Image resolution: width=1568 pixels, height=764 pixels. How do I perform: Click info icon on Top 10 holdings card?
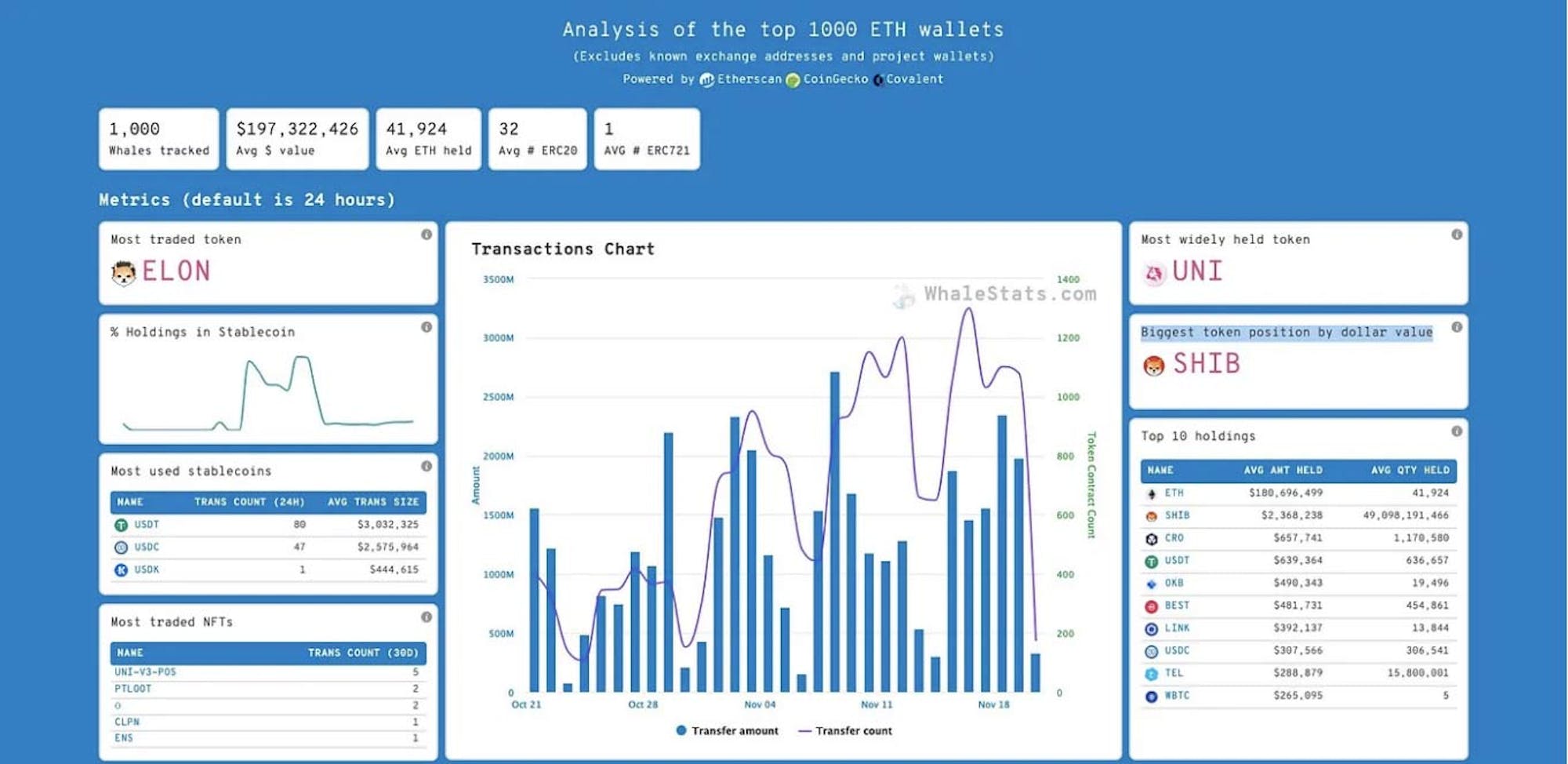[x=1457, y=431]
